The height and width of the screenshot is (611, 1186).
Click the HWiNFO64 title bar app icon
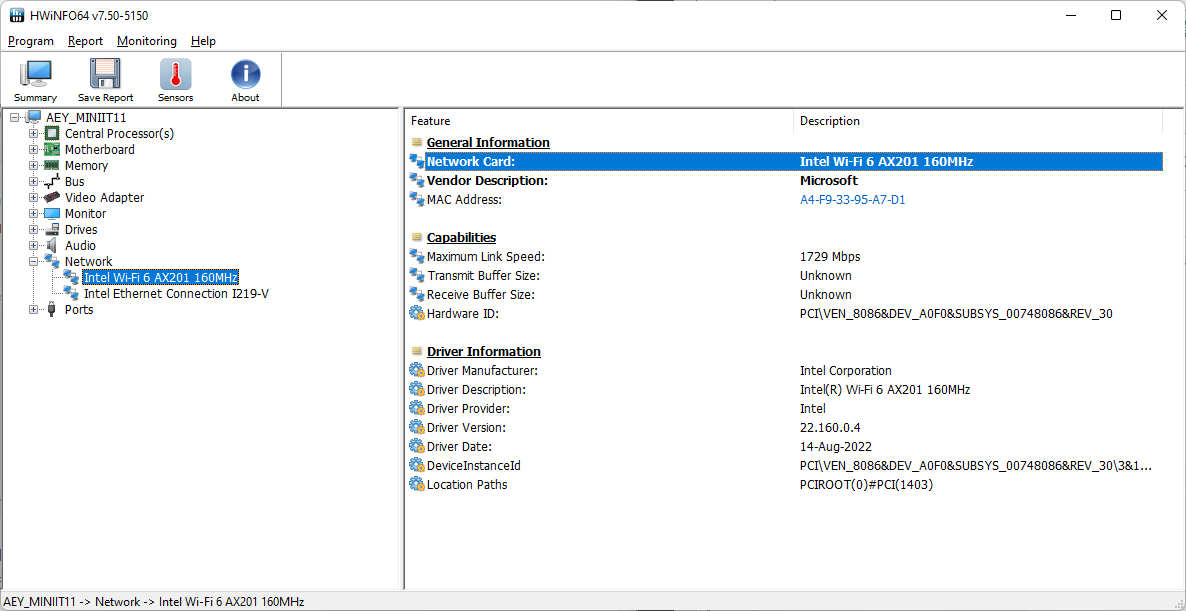[17, 15]
